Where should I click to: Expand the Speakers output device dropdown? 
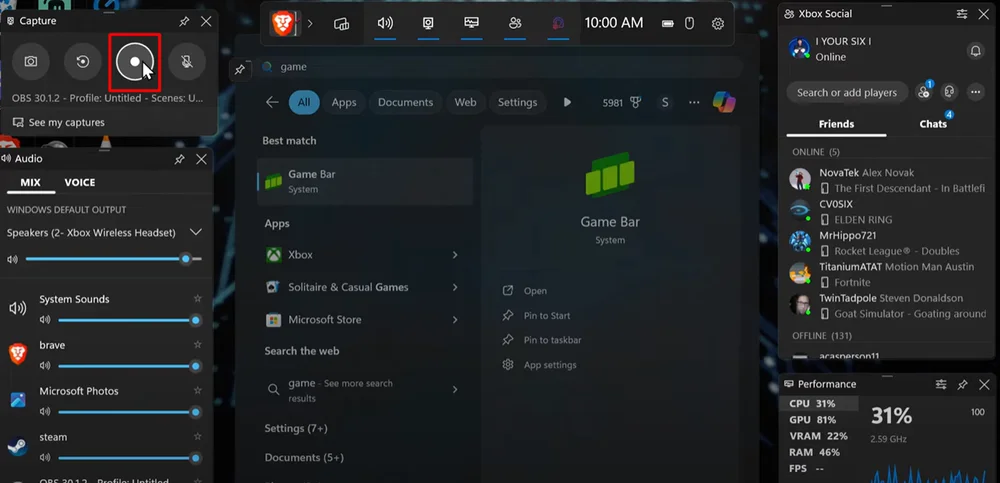[196, 232]
